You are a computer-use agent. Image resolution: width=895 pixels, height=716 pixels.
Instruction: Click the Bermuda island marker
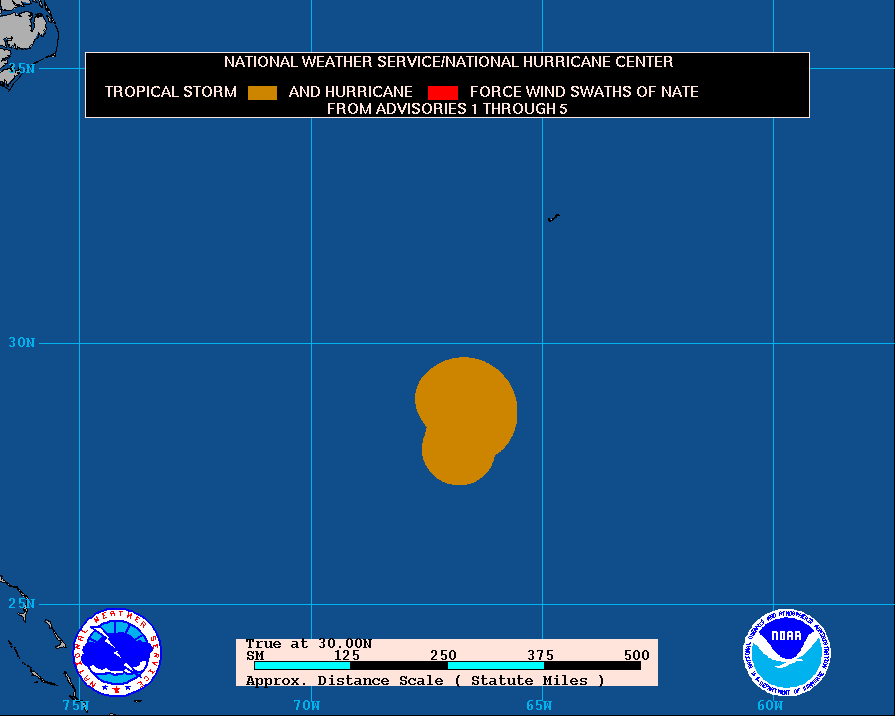(554, 218)
